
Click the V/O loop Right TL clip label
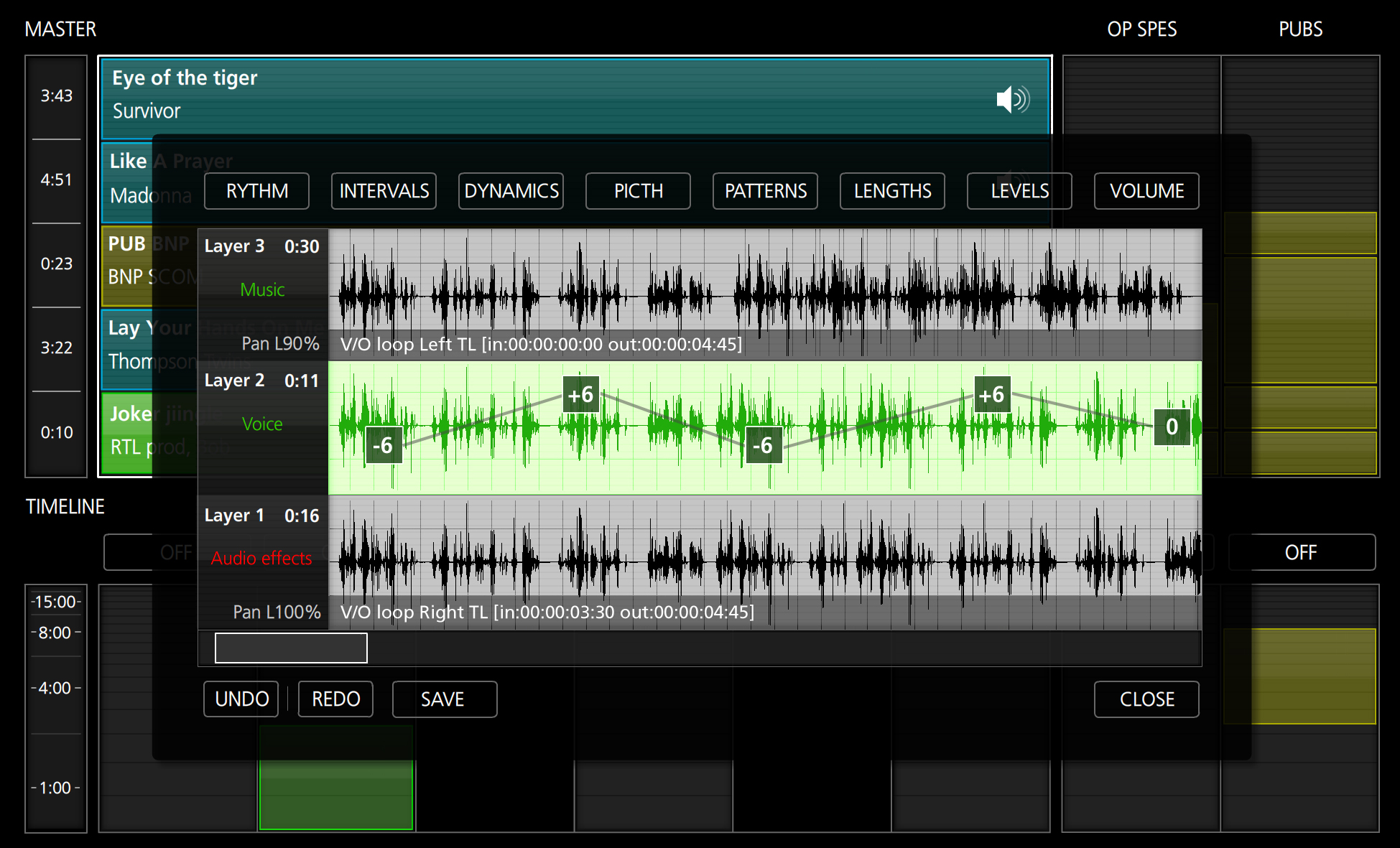coord(547,612)
